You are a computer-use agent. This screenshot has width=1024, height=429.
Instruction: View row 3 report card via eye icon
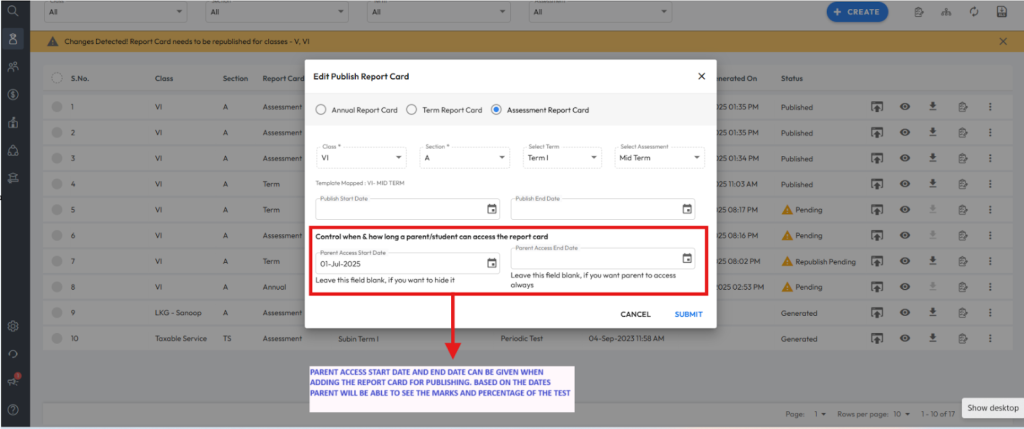(x=904, y=158)
